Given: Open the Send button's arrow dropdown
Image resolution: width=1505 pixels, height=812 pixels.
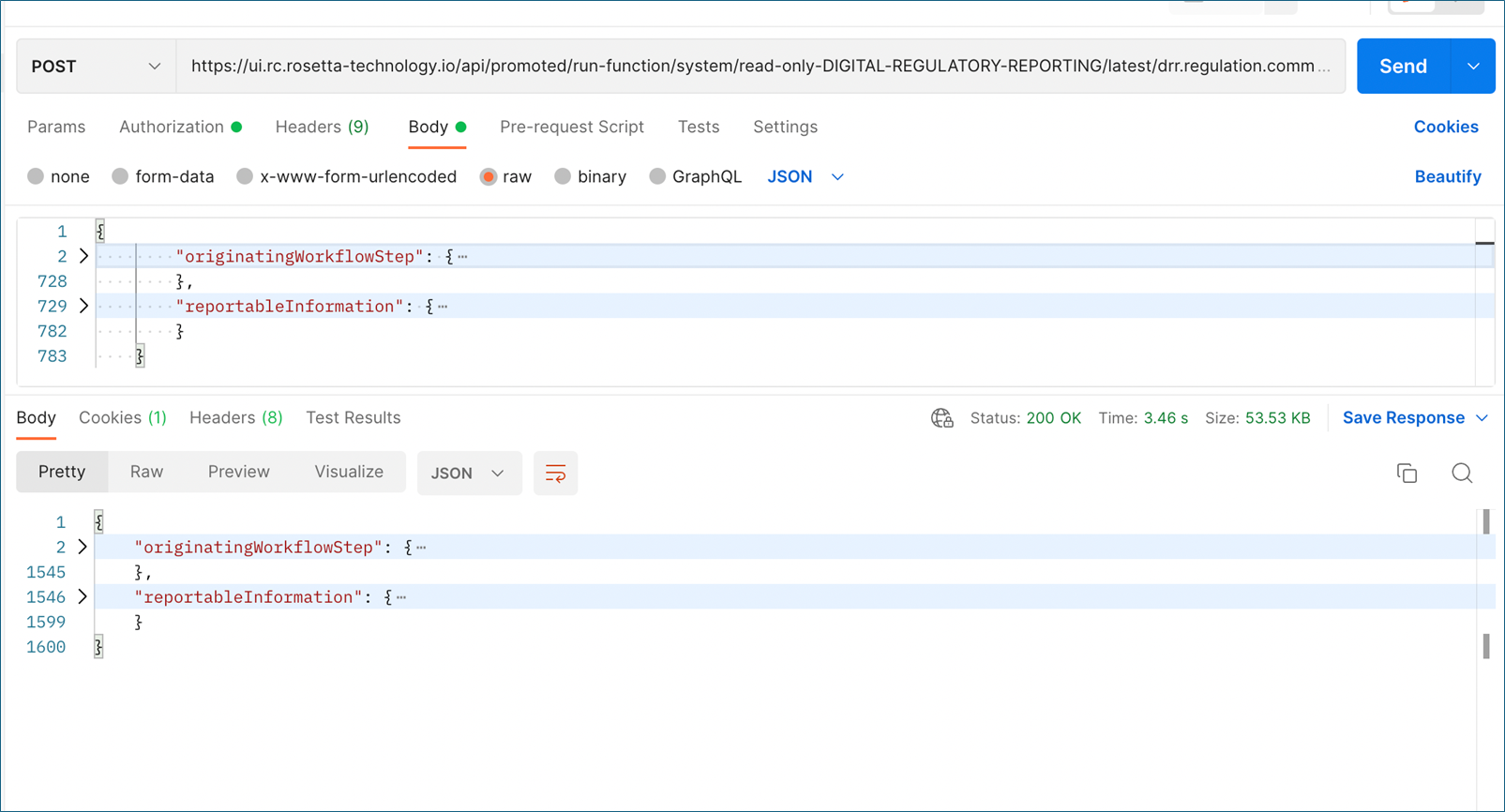Looking at the screenshot, I should tap(1473, 67).
